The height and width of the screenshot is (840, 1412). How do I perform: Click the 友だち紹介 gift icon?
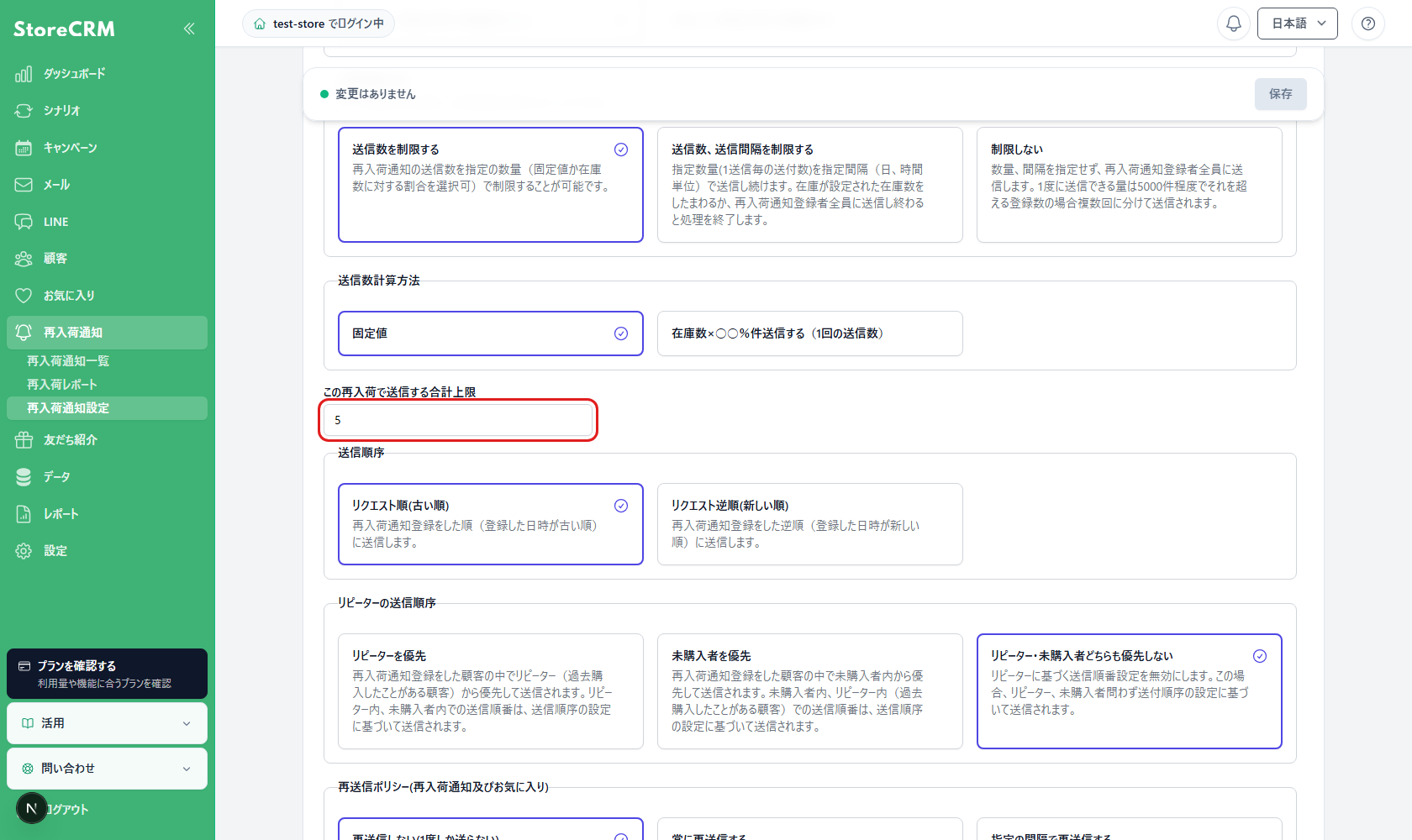(x=24, y=440)
